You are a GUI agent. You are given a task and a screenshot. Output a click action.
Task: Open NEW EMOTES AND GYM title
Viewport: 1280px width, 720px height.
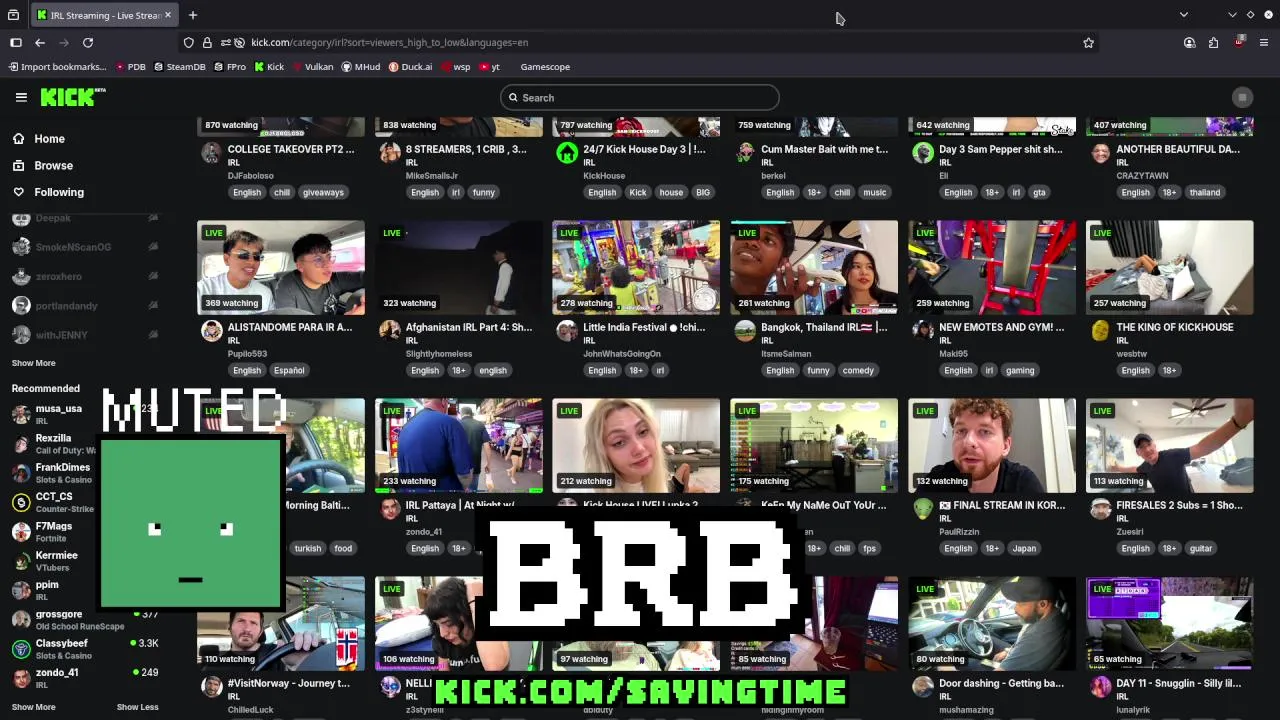[1001, 327]
